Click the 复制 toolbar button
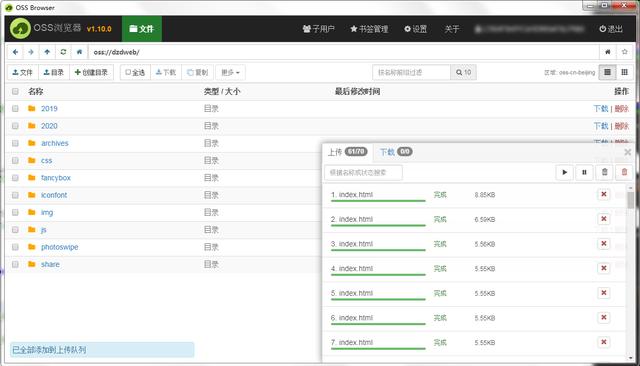Screen dimensions: 640x366 (x=198, y=72)
